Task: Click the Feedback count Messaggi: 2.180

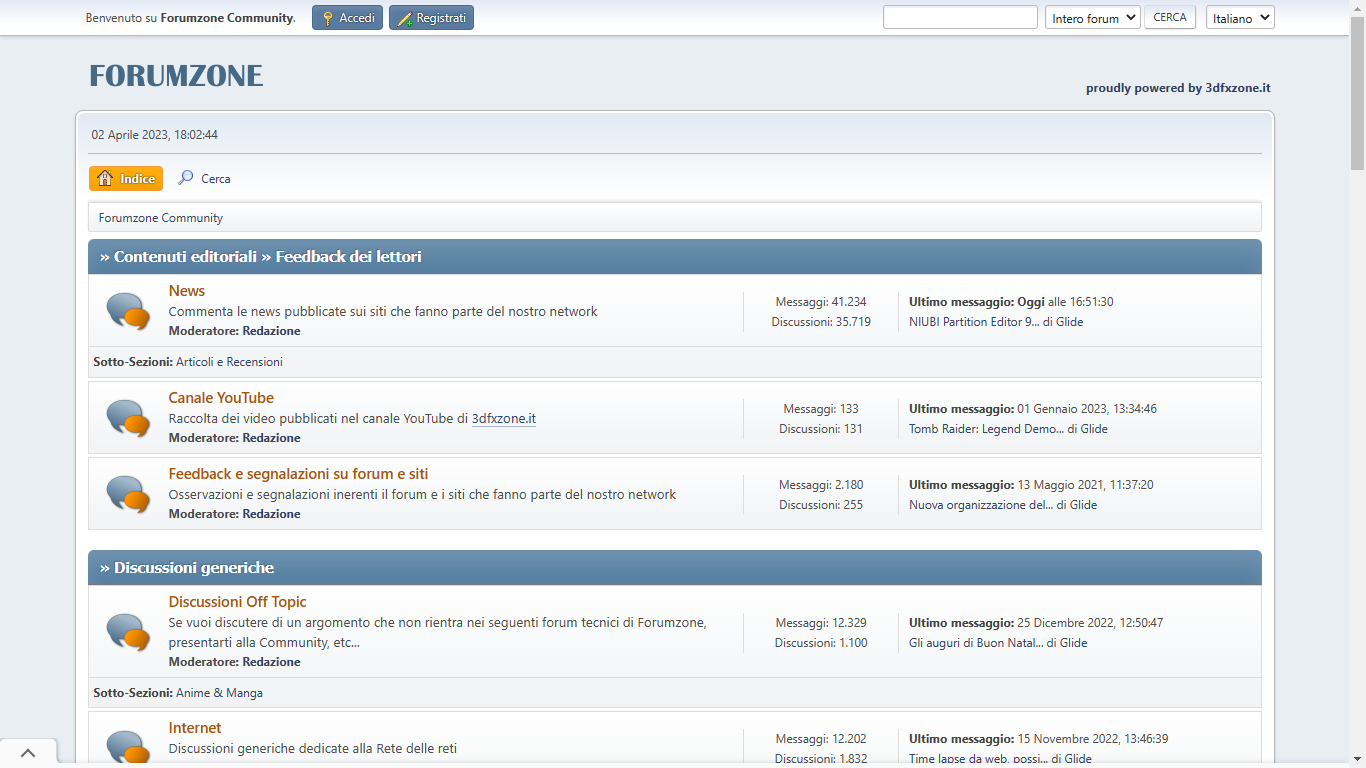Action: point(821,485)
